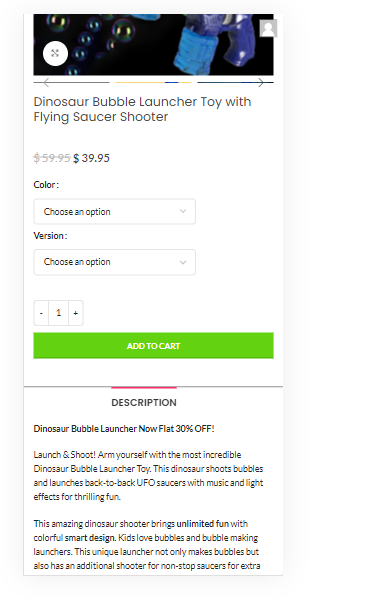Click the crossed-out $59.95 original price
Image resolution: width=372 pixels, height=598 pixels.
52,158
